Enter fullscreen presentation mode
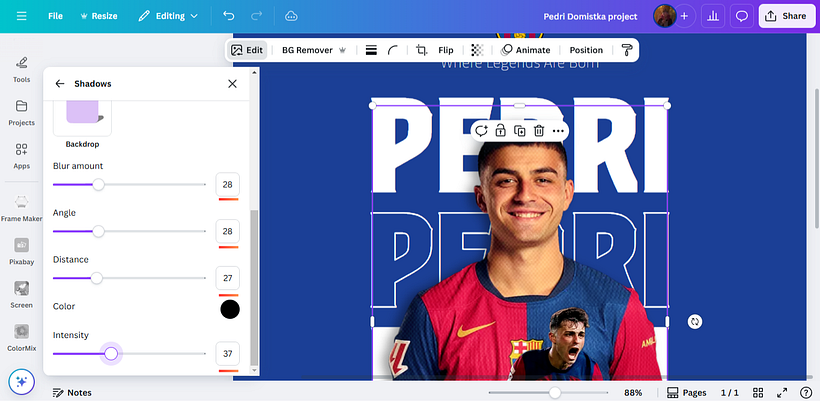The height and width of the screenshot is (401, 820). pyautogui.click(x=782, y=393)
